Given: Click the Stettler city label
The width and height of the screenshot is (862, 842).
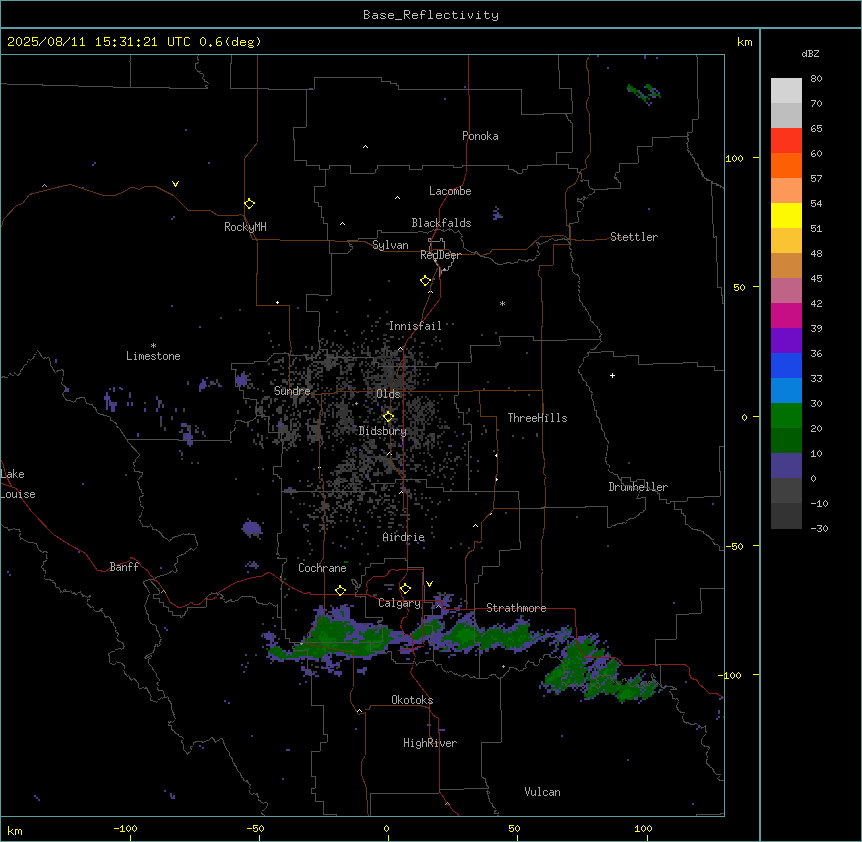Looking at the screenshot, I should click(634, 237).
